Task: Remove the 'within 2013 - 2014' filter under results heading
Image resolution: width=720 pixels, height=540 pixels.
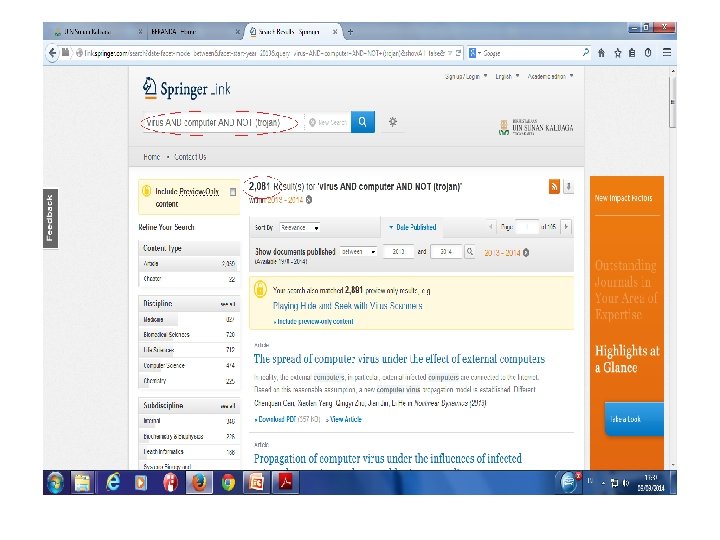Action: click(x=309, y=200)
